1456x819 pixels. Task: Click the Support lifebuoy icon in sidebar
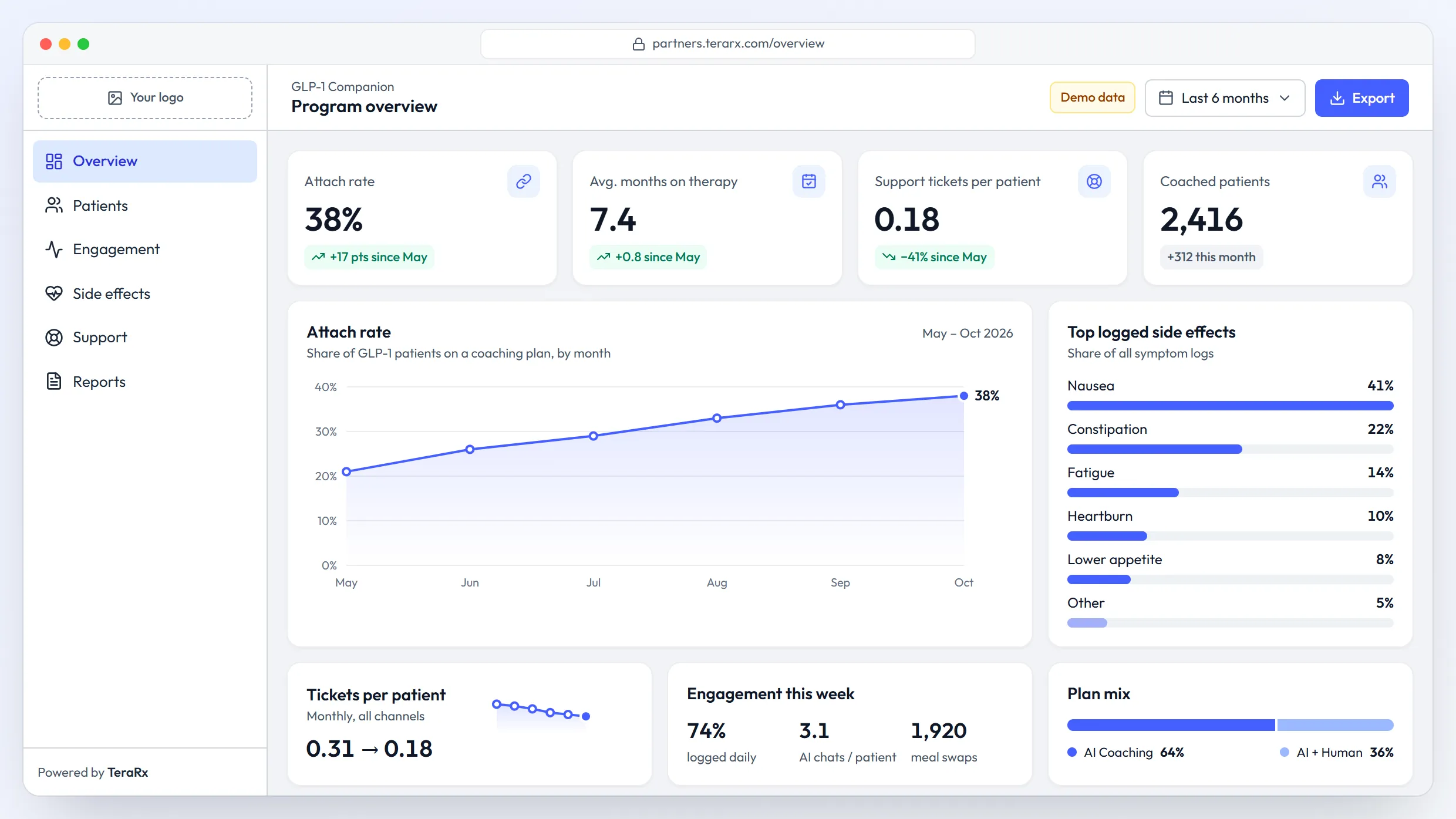54,338
